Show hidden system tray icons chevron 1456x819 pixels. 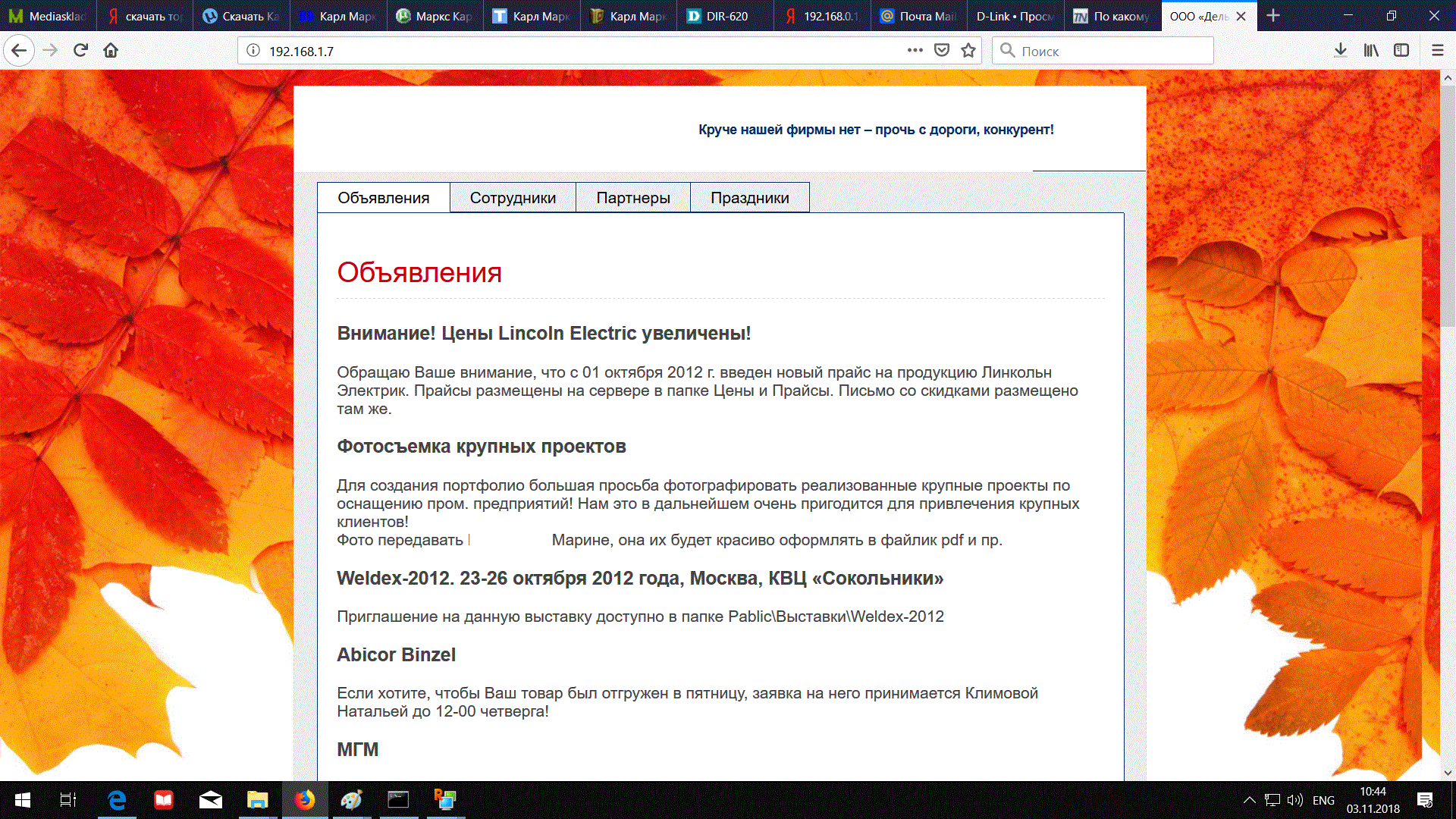1250,800
